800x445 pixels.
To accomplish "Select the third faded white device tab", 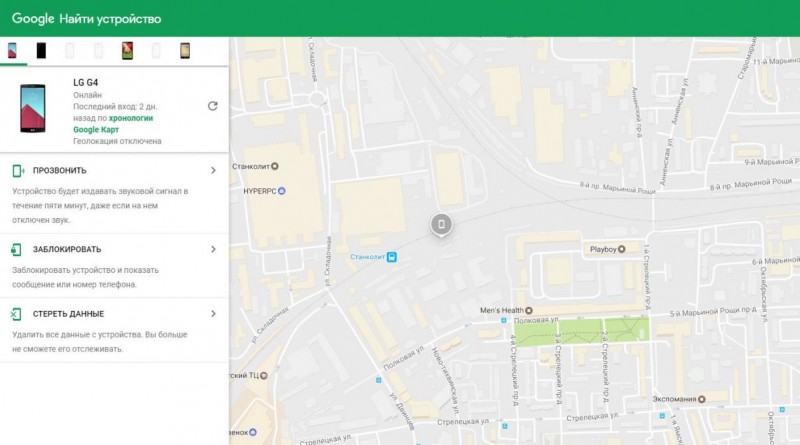I will (x=156, y=51).
